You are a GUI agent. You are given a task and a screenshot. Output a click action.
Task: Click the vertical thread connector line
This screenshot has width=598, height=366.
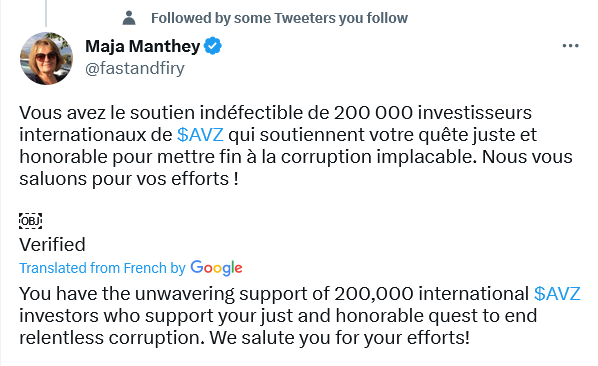(x=46, y=13)
